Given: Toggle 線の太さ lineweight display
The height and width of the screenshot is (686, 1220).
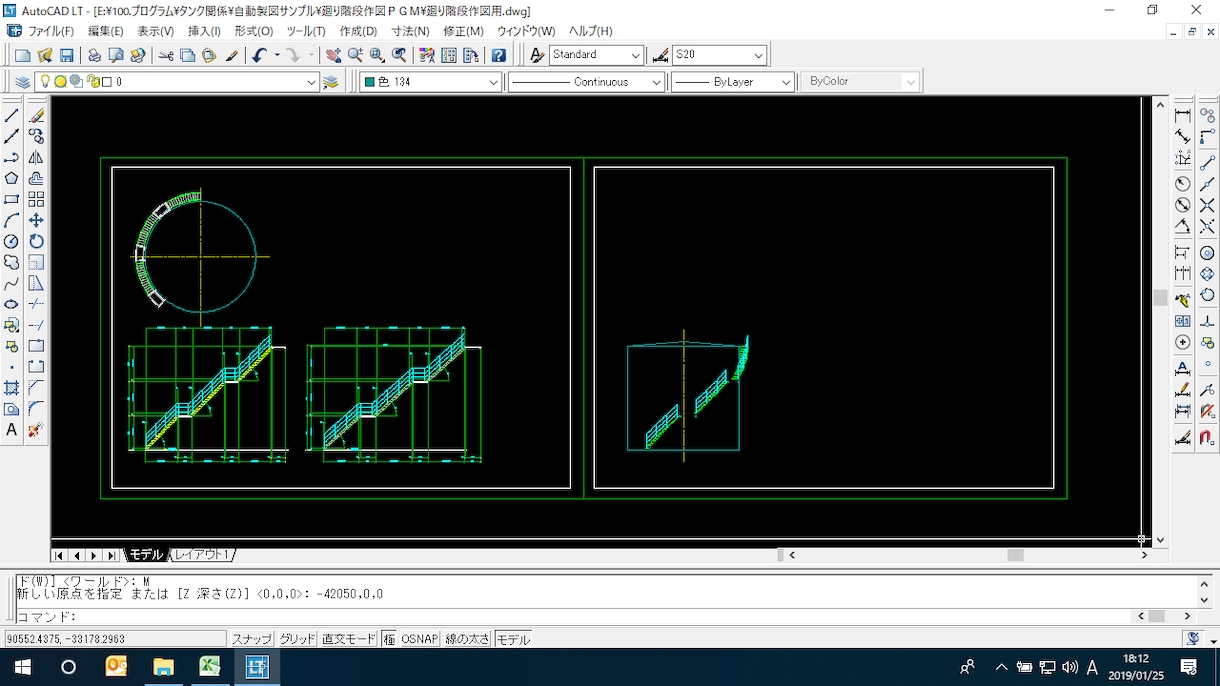Looking at the screenshot, I should click(467, 639).
